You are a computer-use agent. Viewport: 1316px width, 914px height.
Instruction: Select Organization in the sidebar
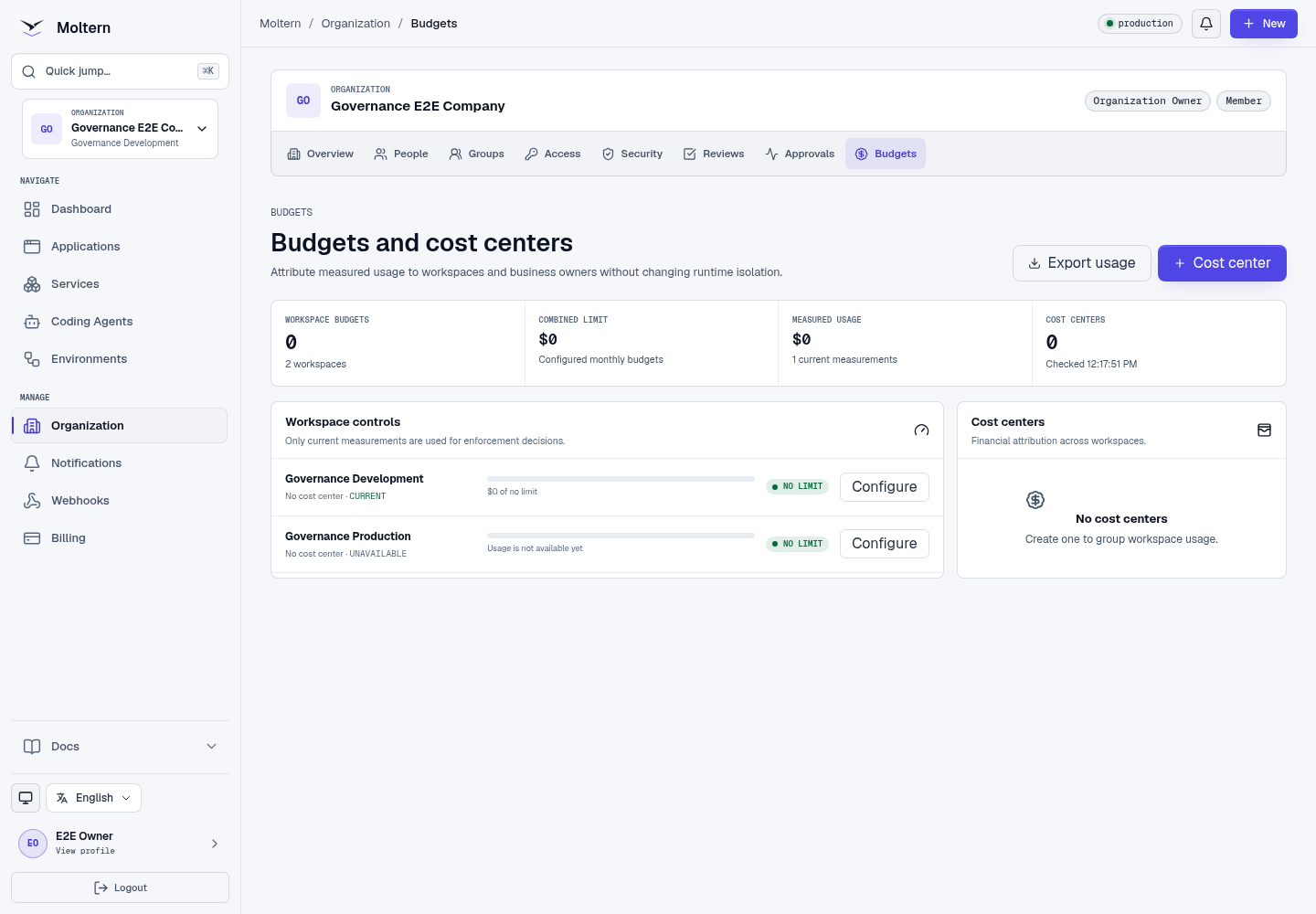coord(120,426)
